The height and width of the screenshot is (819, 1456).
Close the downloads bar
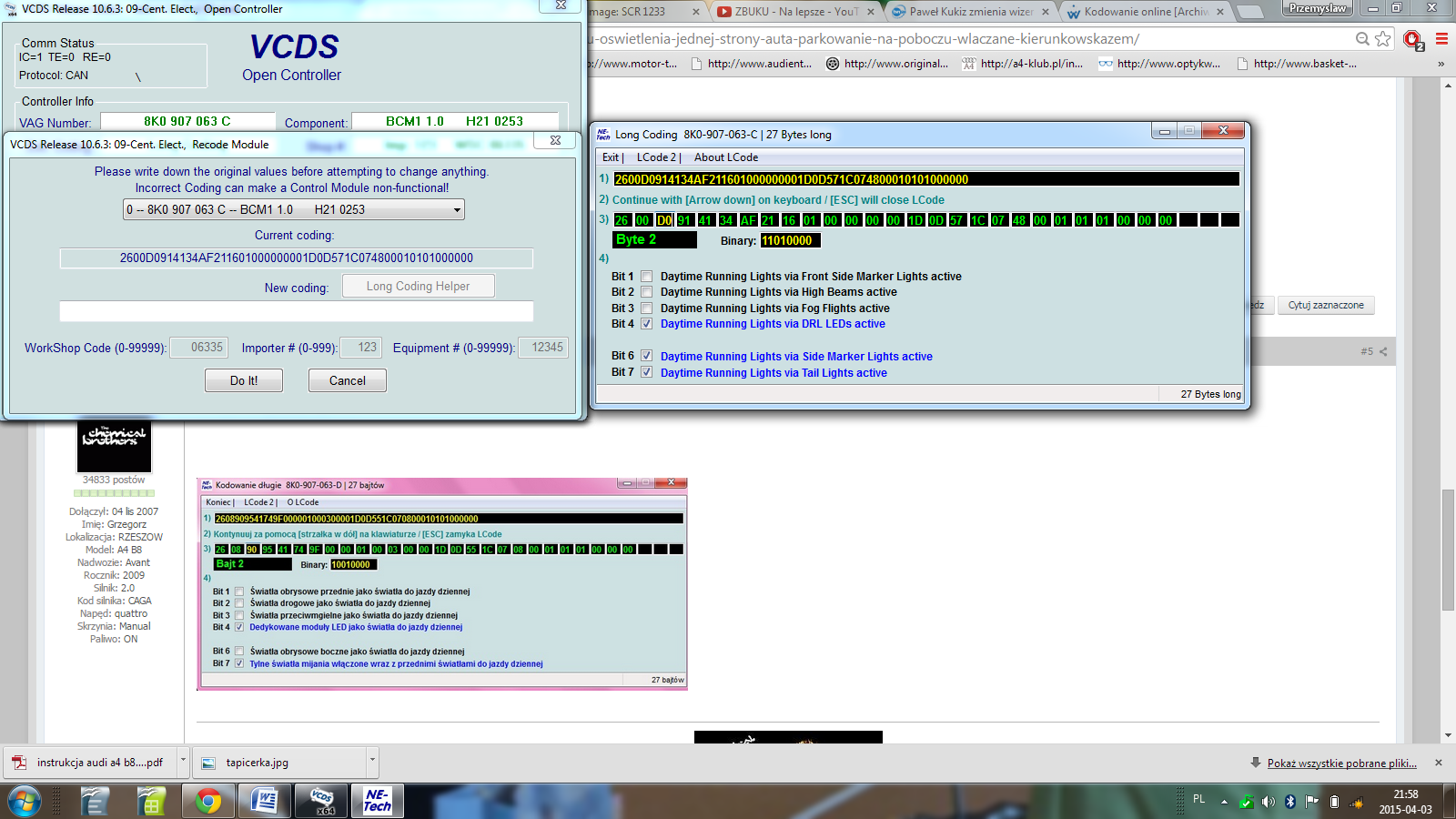1438,763
